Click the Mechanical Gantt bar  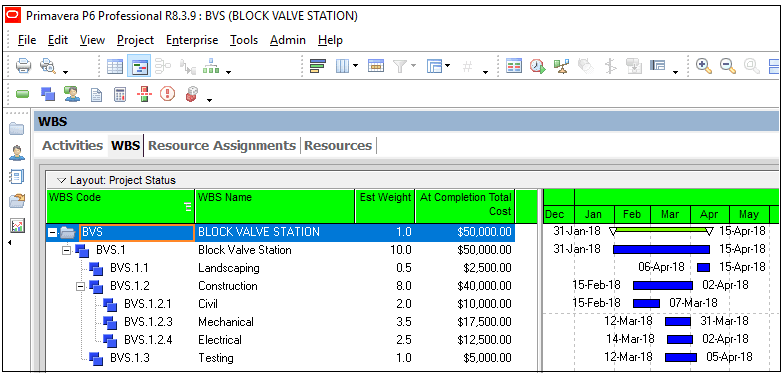pyautogui.click(x=678, y=321)
